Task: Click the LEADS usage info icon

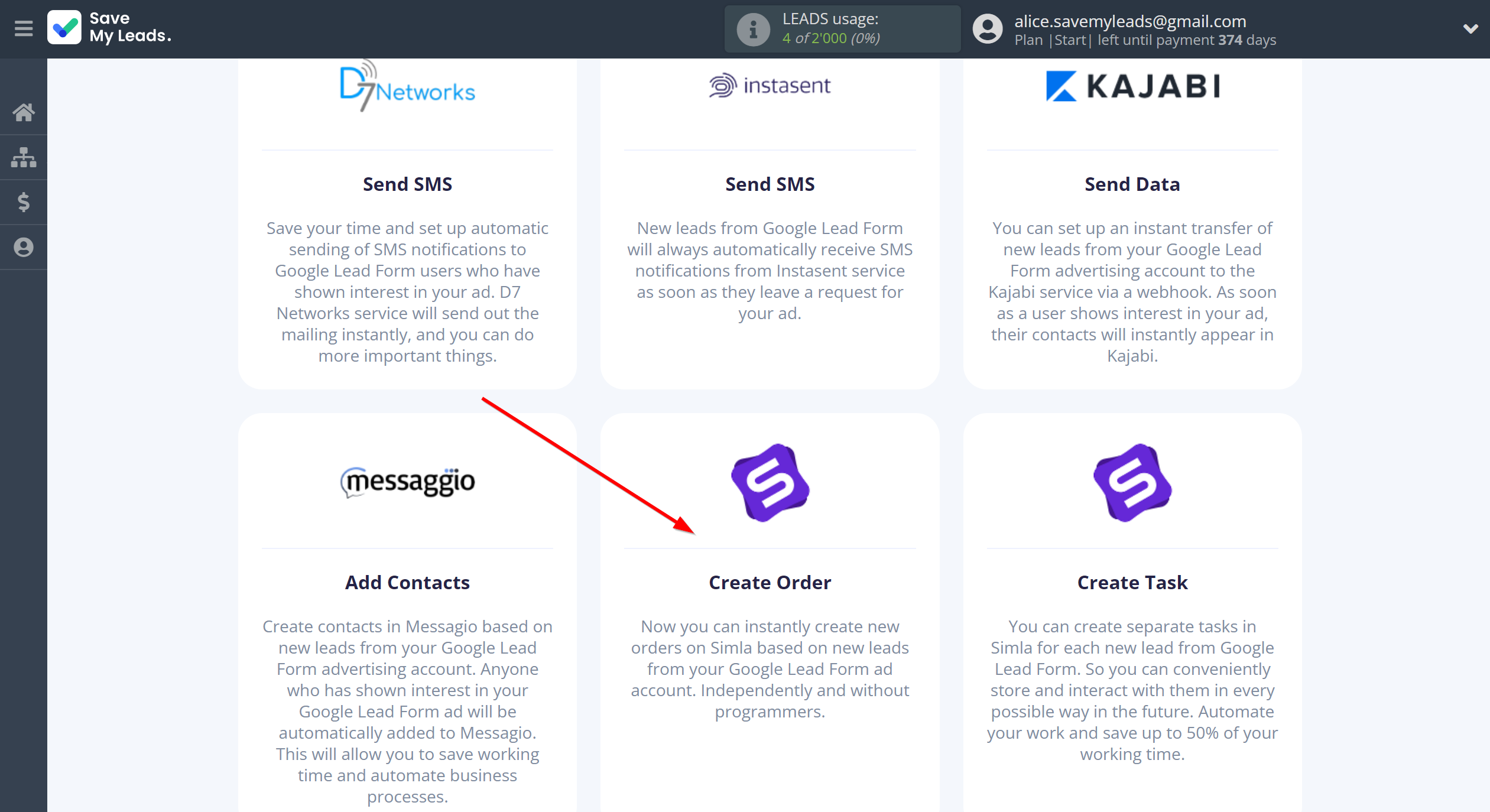Action: tap(753, 29)
